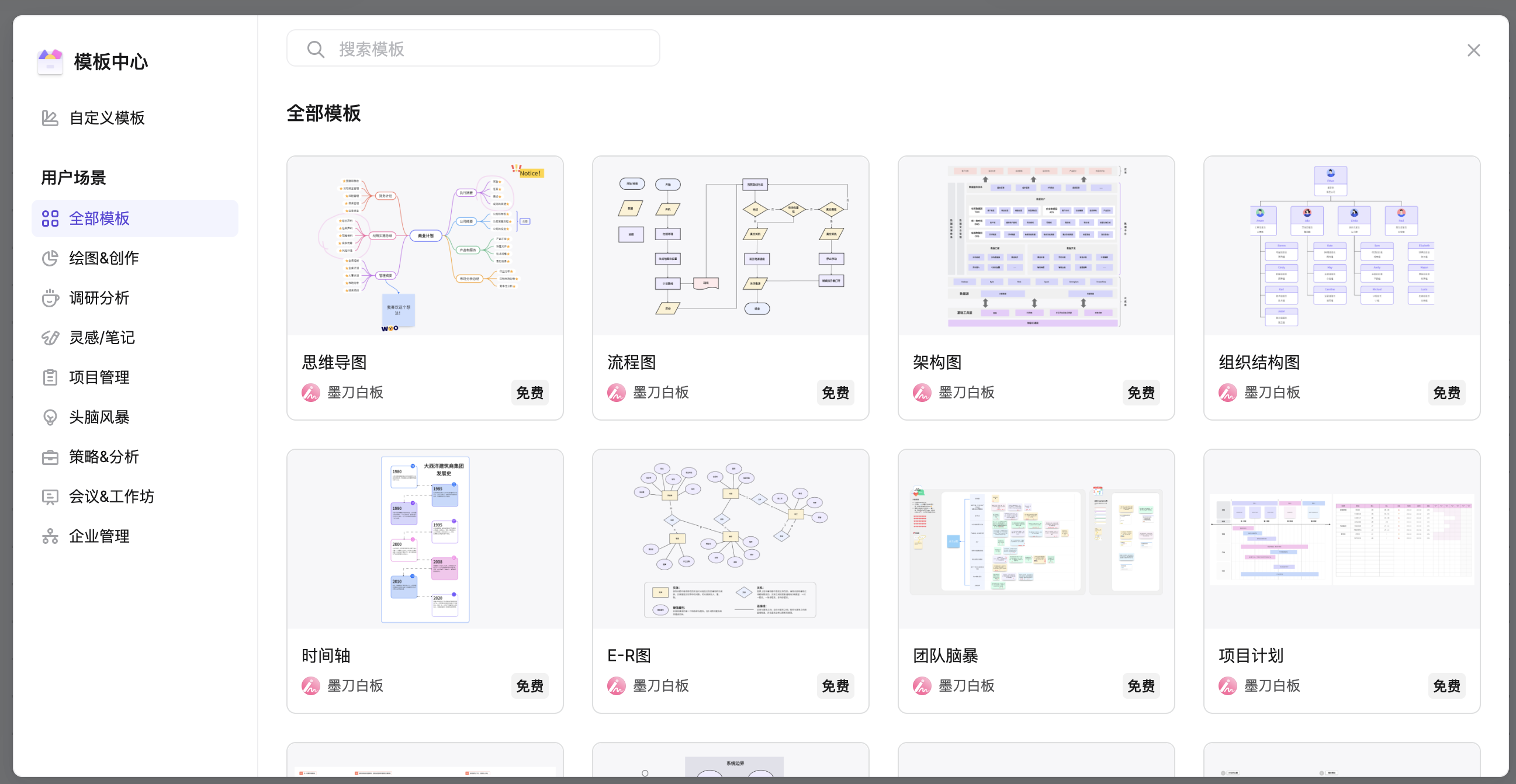1516x784 pixels.
Task: Open 自定义模板 in the sidebar
Action: [x=135, y=118]
